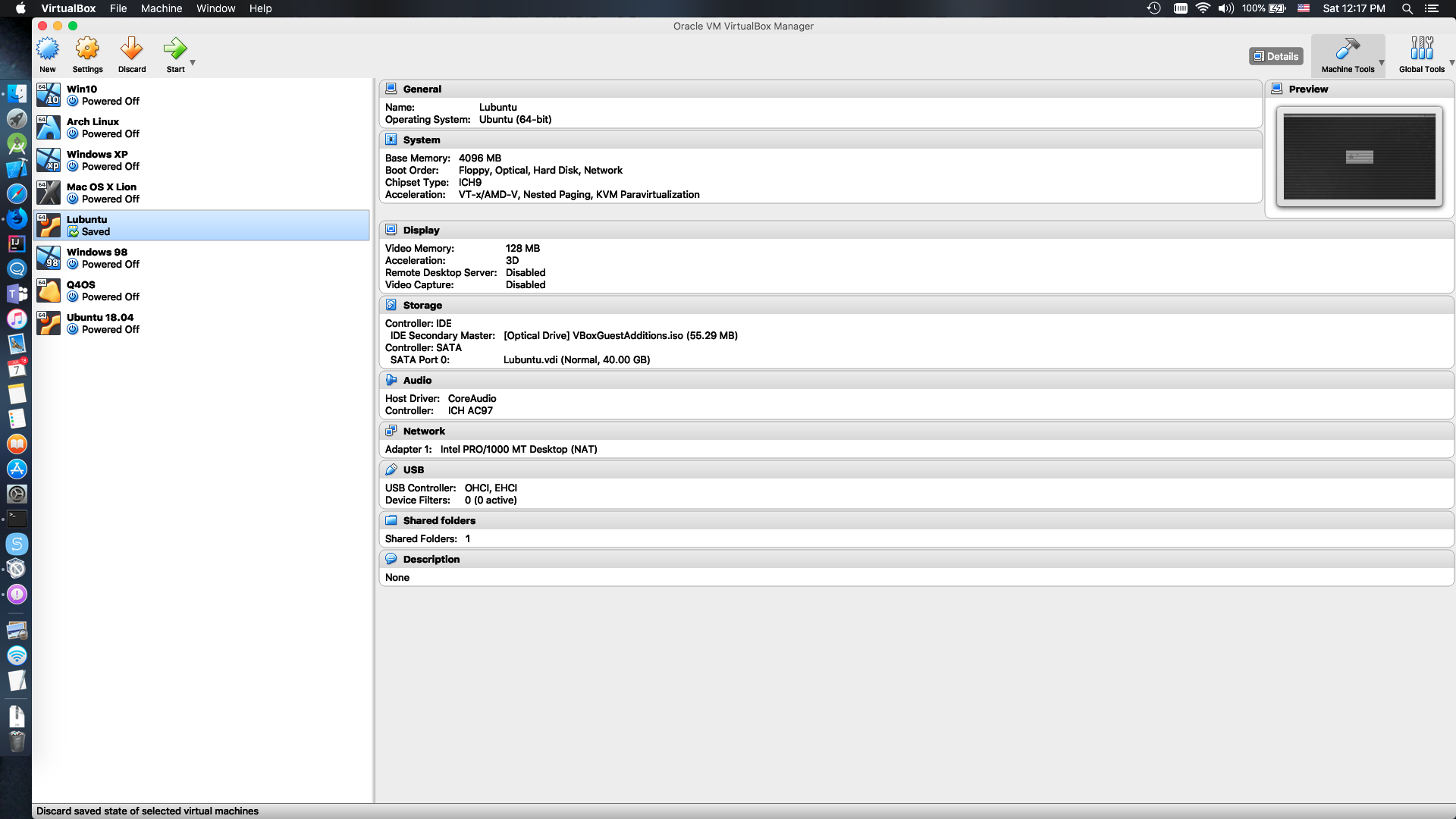The image size is (1456, 819).
Task: Click the volume icon in menu bar
Action: pyautogui.click(x=1225, y=8)
